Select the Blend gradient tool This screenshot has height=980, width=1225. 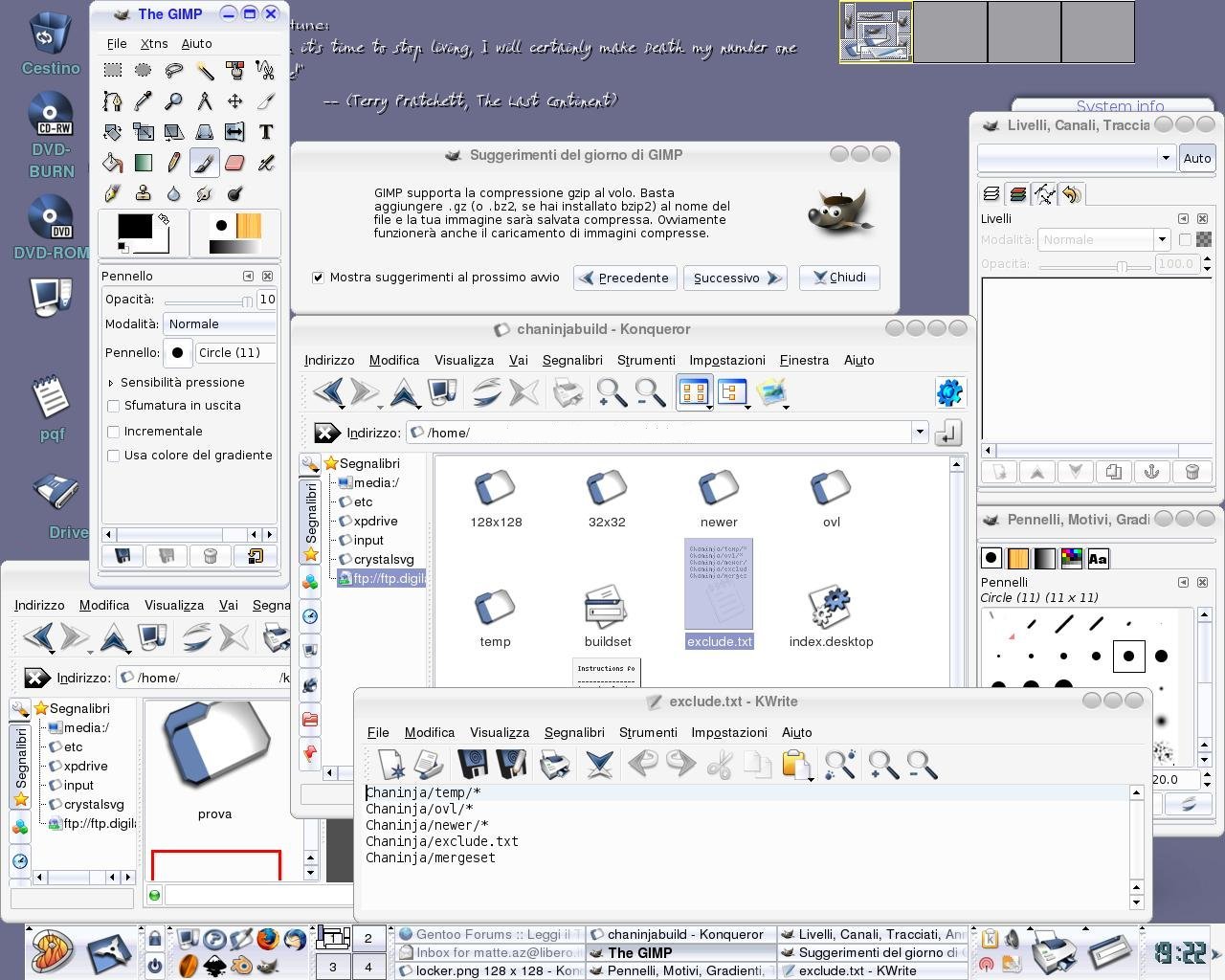(144, 163)
